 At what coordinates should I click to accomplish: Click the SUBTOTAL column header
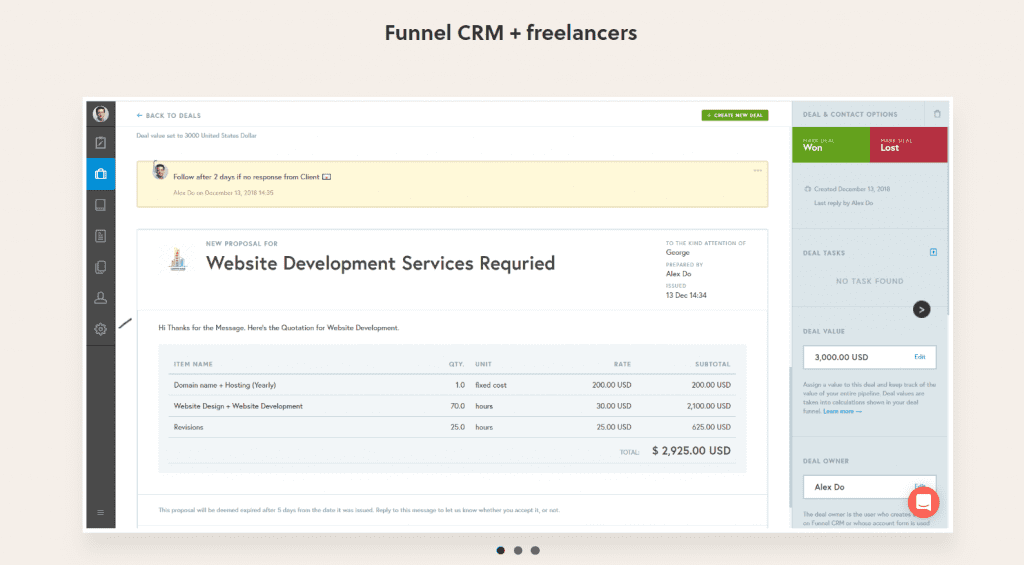tap(712, 364)
